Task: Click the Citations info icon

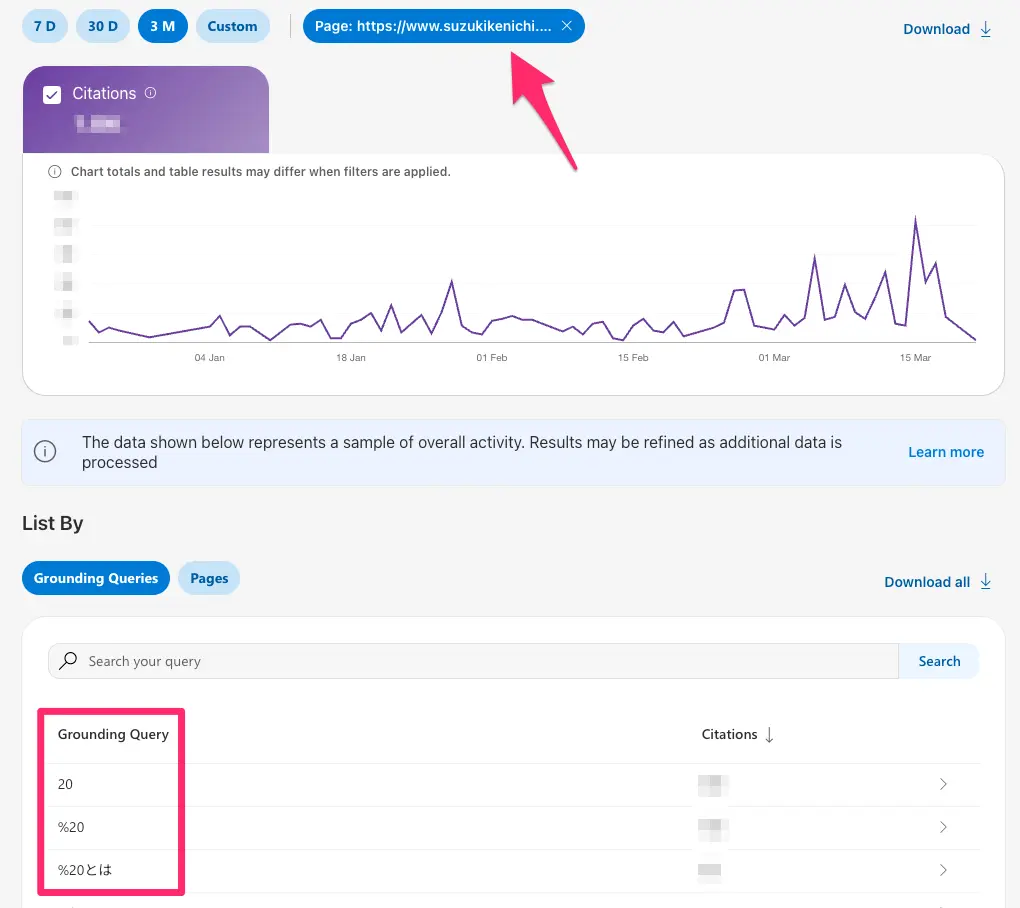Action: click(x=151, y=93)
